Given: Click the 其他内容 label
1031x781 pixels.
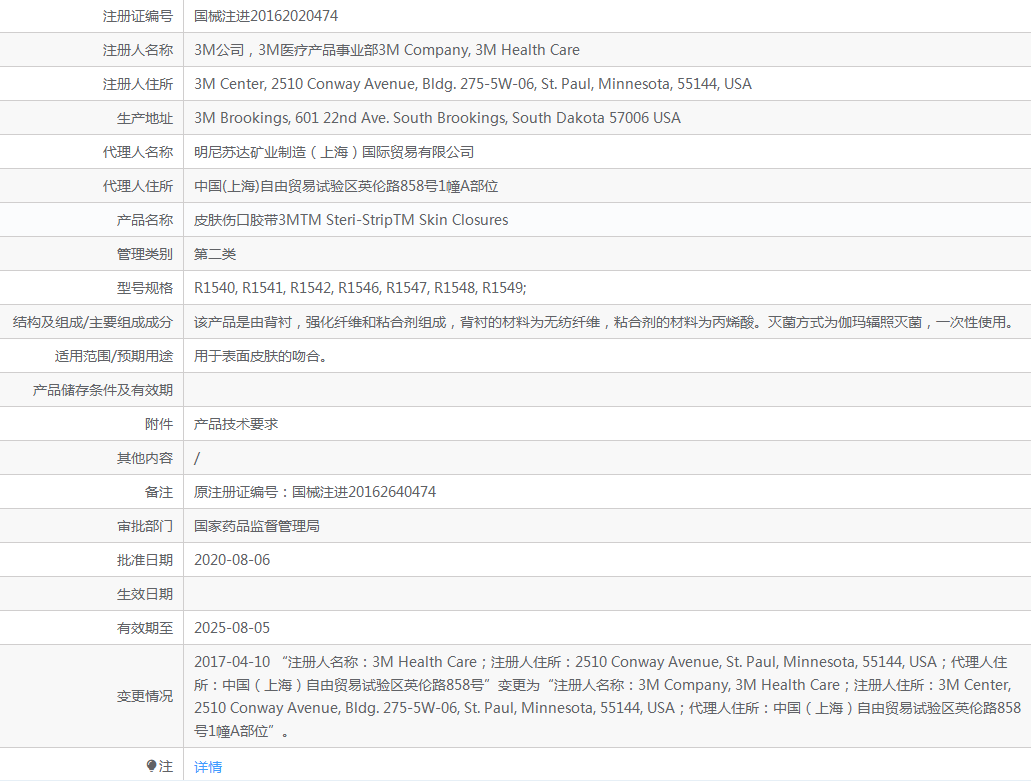Looking at the screenshot, I should point(145,458).
